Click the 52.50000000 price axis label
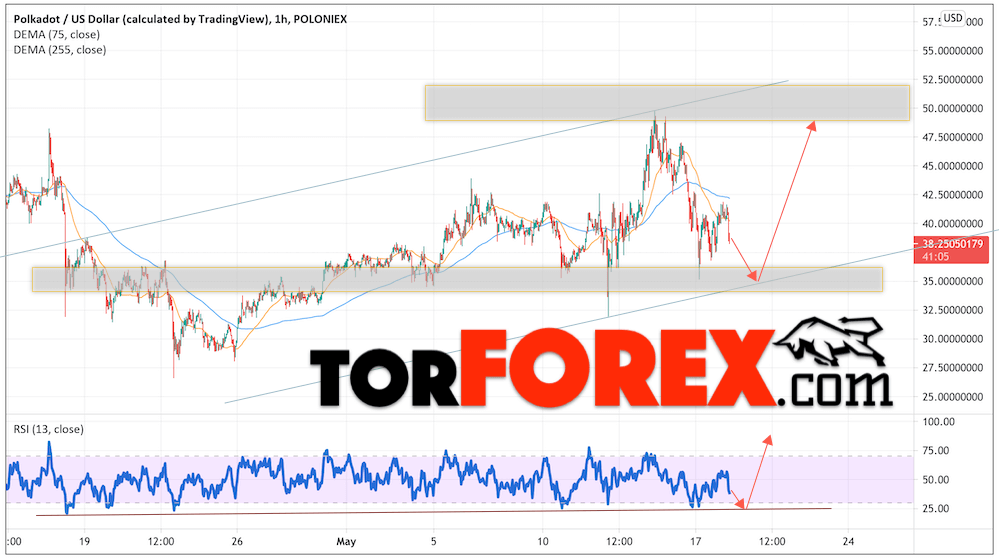This screenshot has width=999, height=560. click(x=952, y=80)
